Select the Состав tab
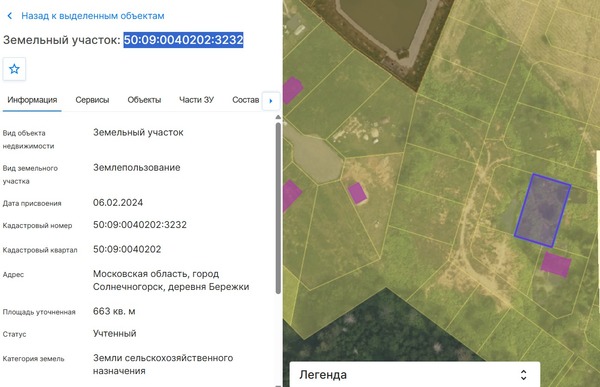The image size is (600, 387). pos(246,100)
